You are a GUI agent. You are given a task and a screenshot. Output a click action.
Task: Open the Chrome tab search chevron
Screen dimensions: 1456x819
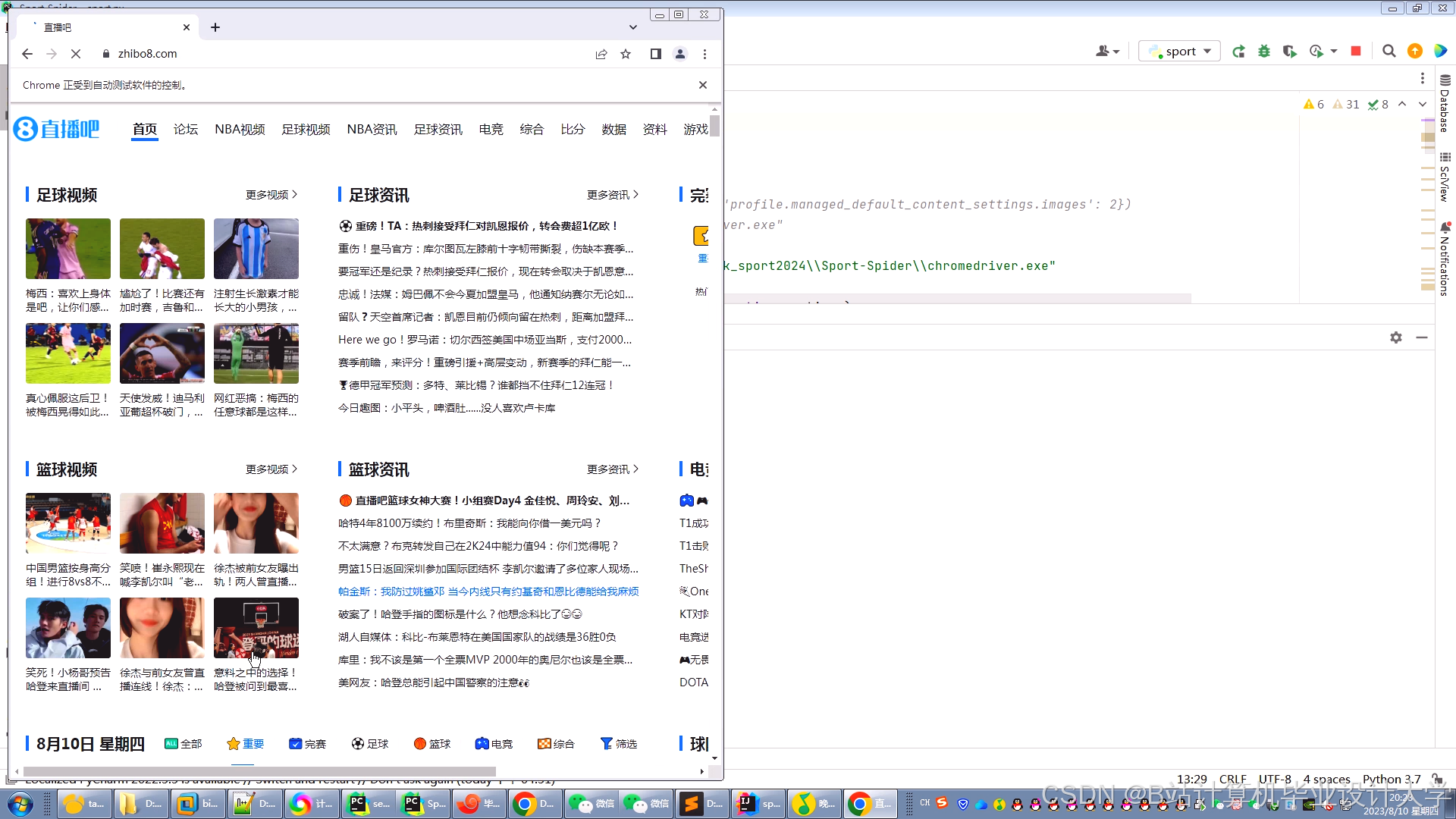click(633, 27)
